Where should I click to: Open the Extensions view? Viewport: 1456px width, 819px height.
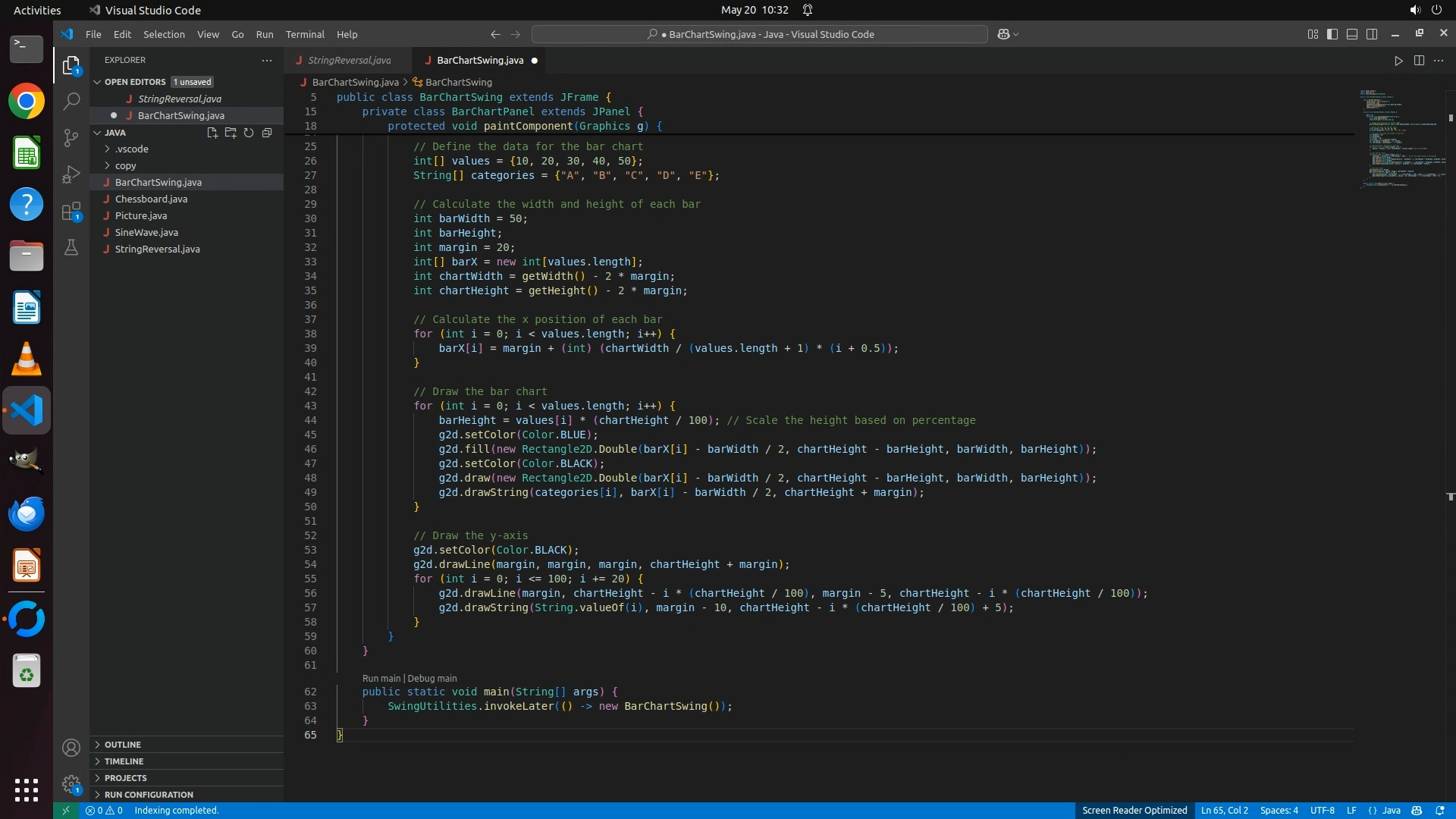point(71,212)
